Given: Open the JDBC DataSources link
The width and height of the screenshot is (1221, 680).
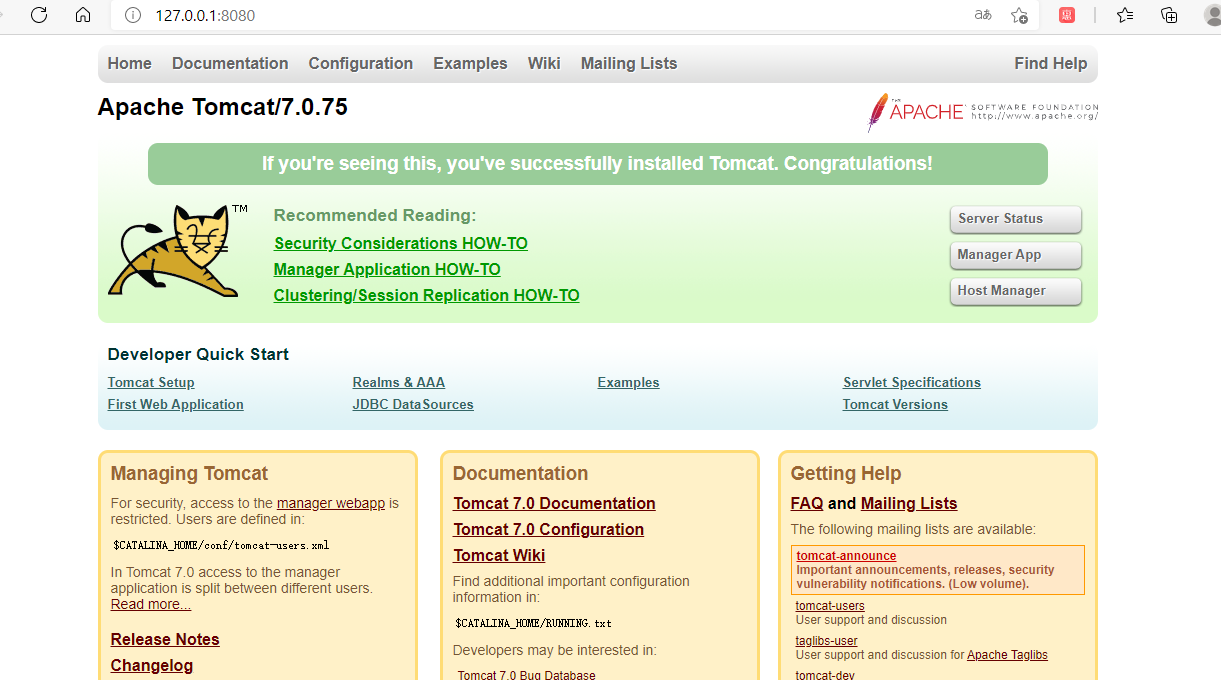Looking at the screenshot, I should click(x=413, y=404).
